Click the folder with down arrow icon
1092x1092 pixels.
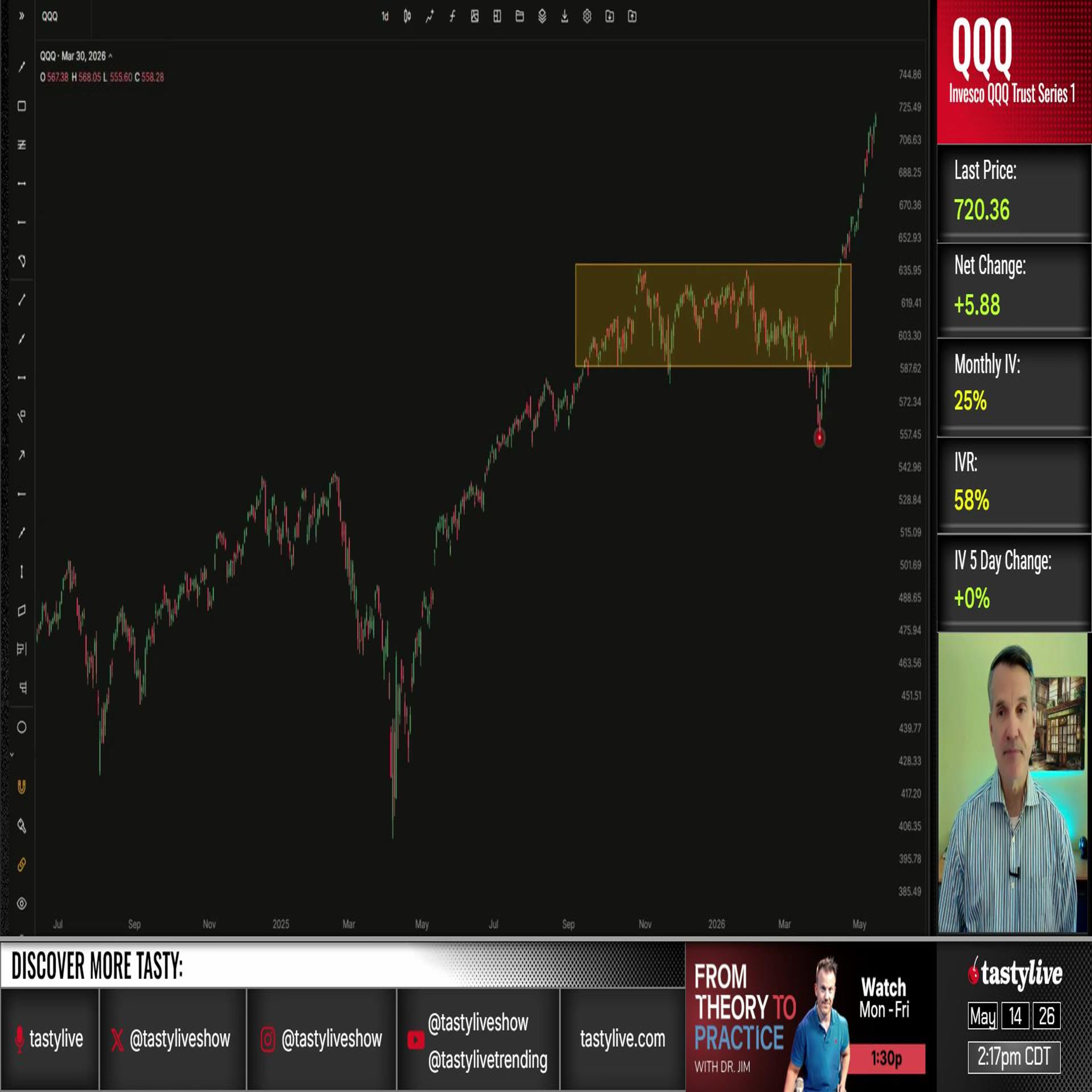609,16
